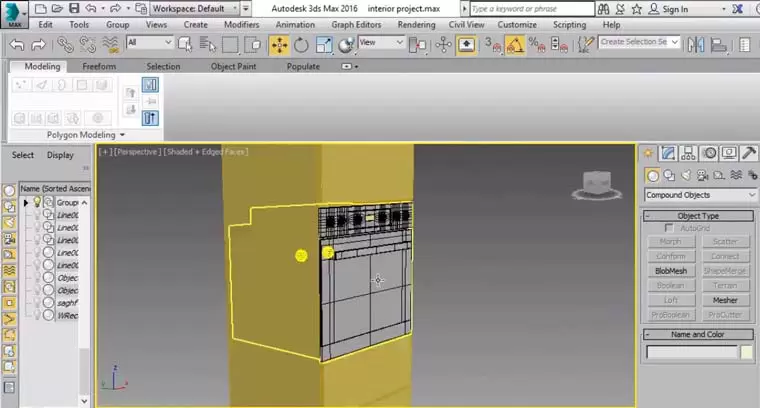Select the Lights category icon

[x=685, y=176]
